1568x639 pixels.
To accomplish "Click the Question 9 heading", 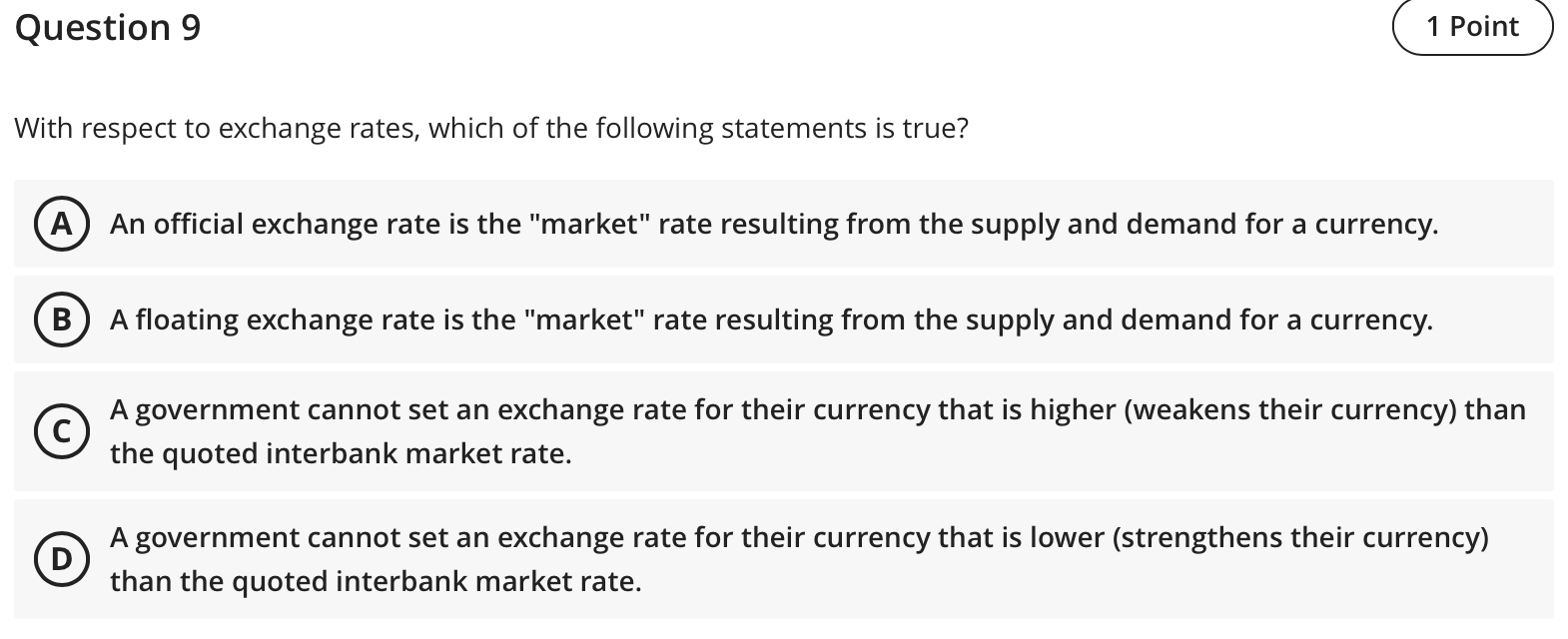I will pos(108,27).
